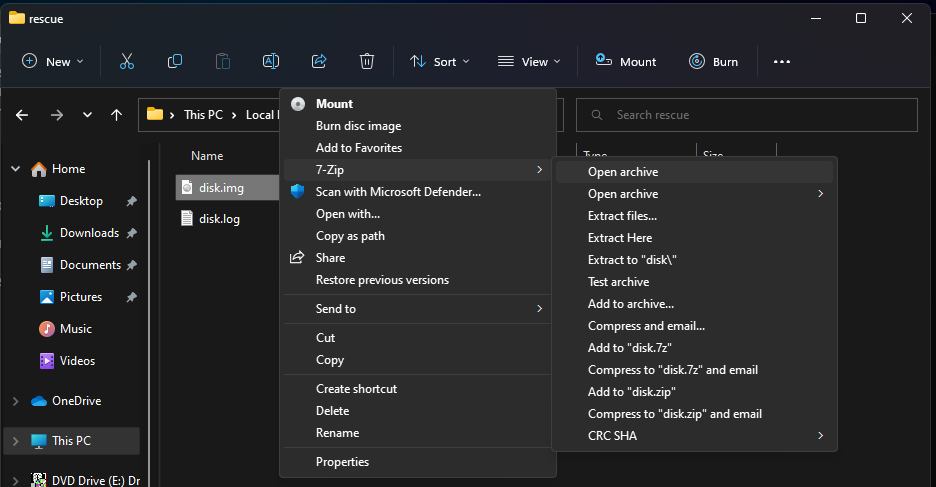Open the View dropdown
This screenshot has height=487, width=936.
tap(529, 61)
